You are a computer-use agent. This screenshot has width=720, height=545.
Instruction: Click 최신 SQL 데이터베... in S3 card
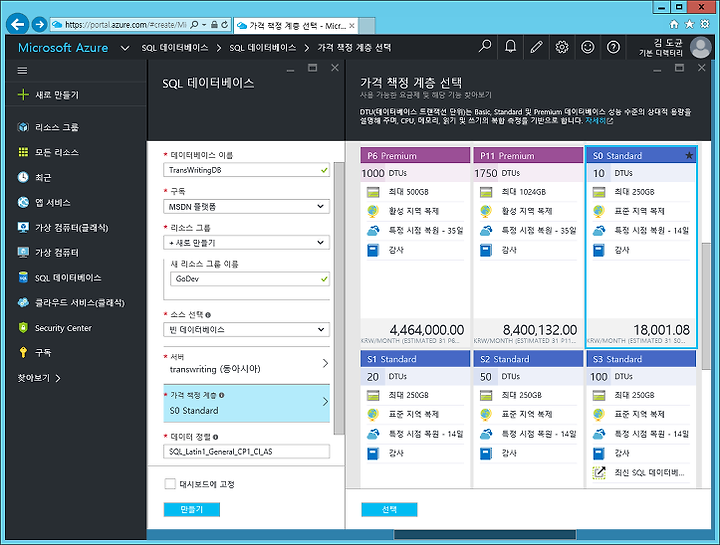click(649, 472)
